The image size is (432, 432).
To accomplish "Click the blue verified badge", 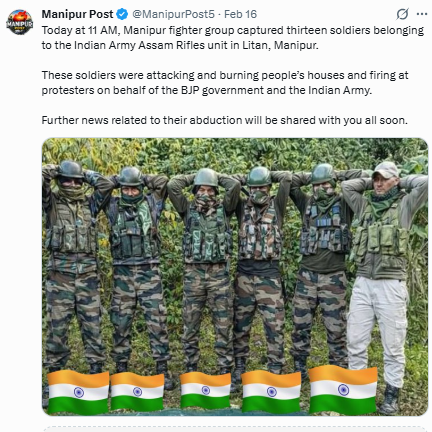I will click(122, 14).
